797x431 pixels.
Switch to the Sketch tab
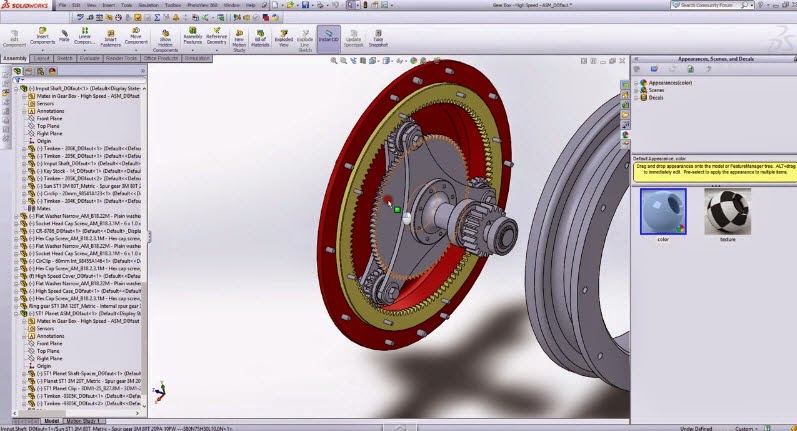pos(64,59)
